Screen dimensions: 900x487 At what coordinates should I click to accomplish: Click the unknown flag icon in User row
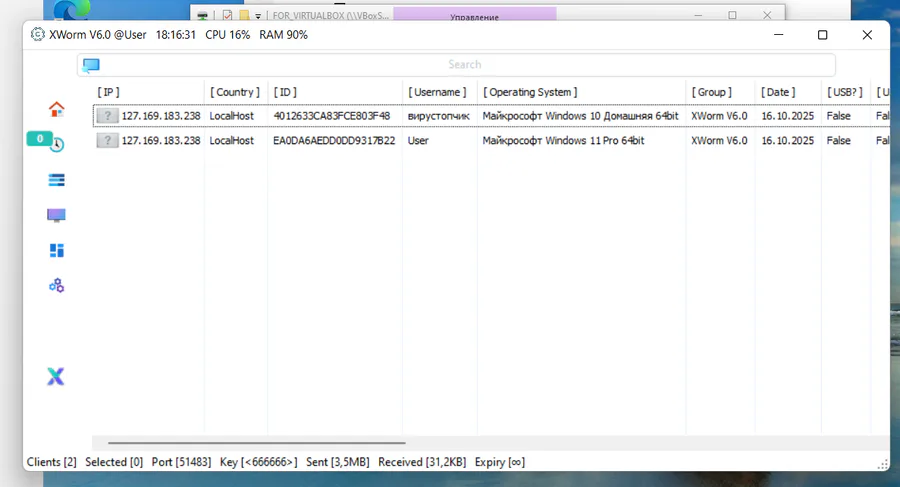click(x=107, y=141)
